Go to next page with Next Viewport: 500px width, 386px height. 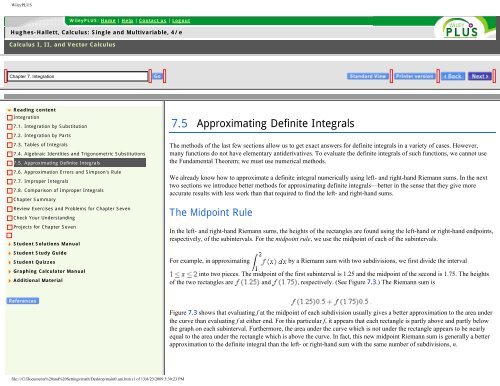tap(480, 76)
